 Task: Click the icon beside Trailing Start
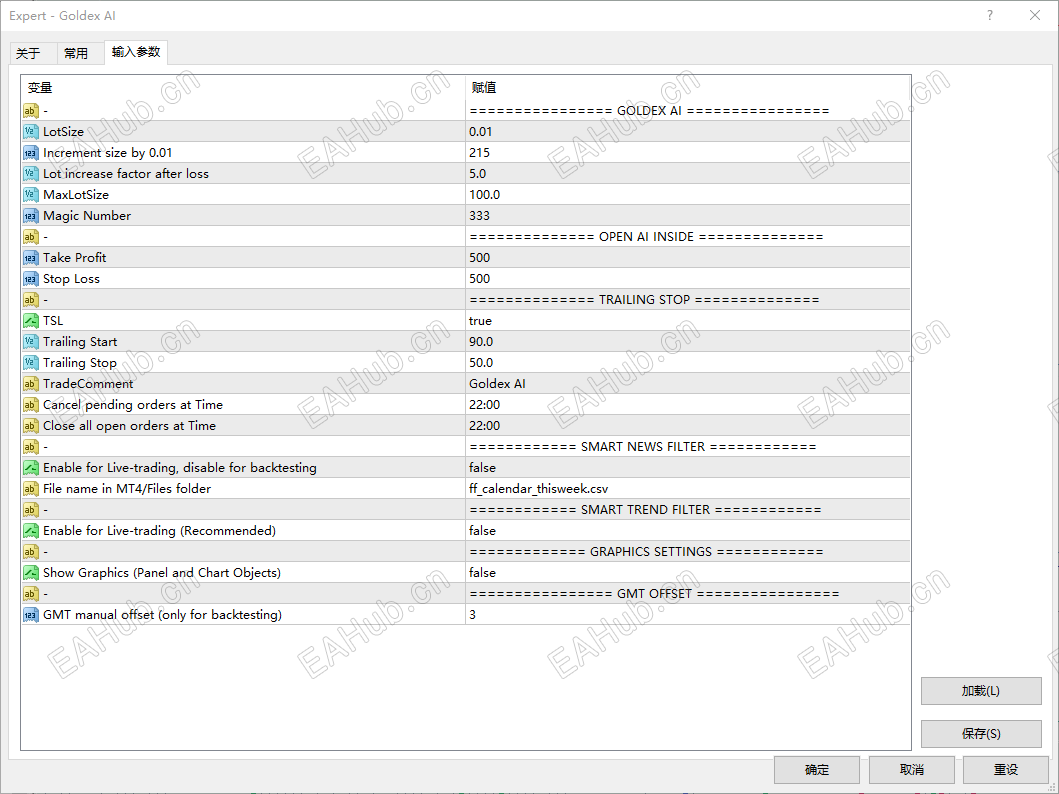(30, 342)
